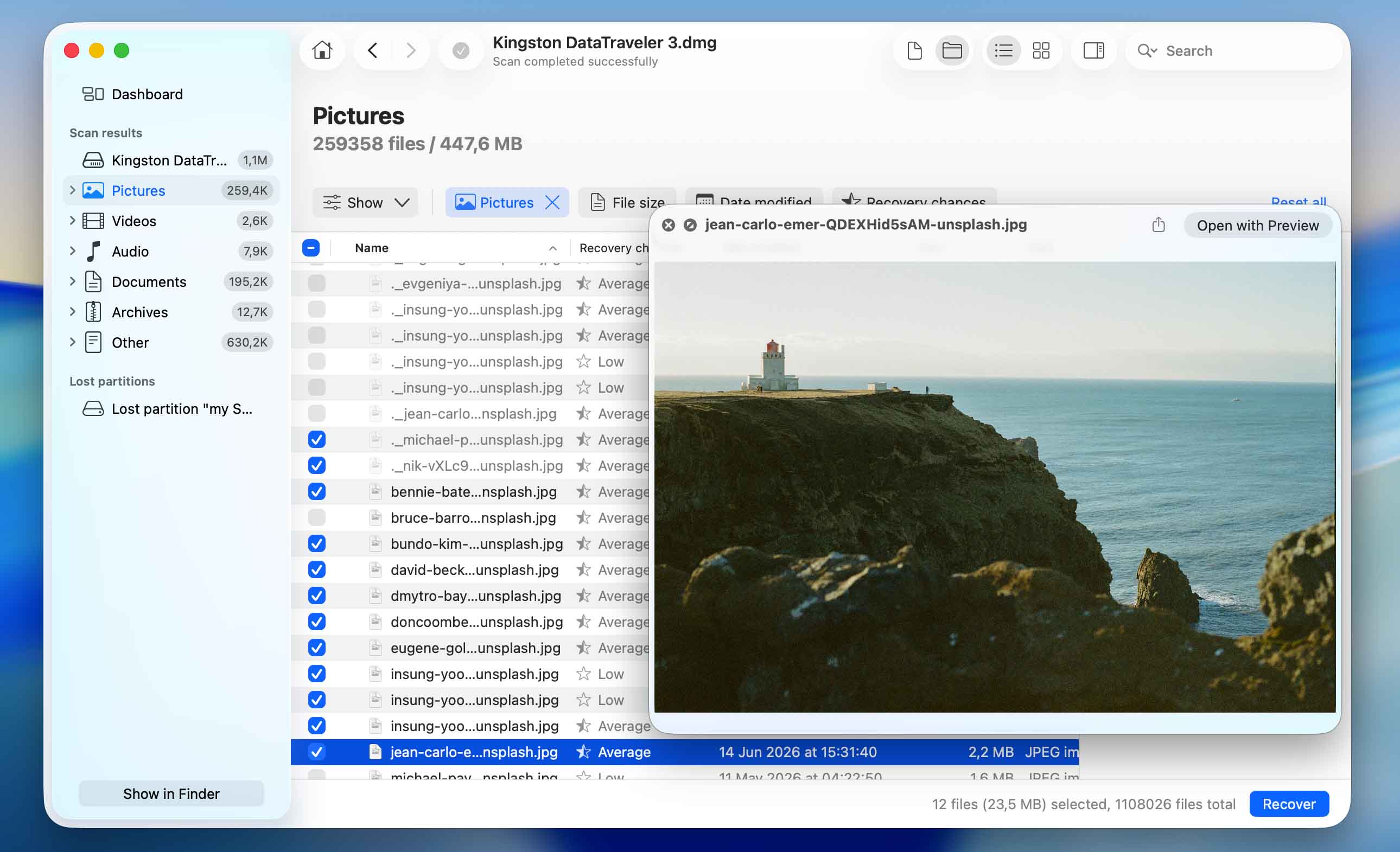The width and height of the screenshot is (1400, 852).
Task: Click the Pictures category icon in sidebar
Action: coord(93,190)
